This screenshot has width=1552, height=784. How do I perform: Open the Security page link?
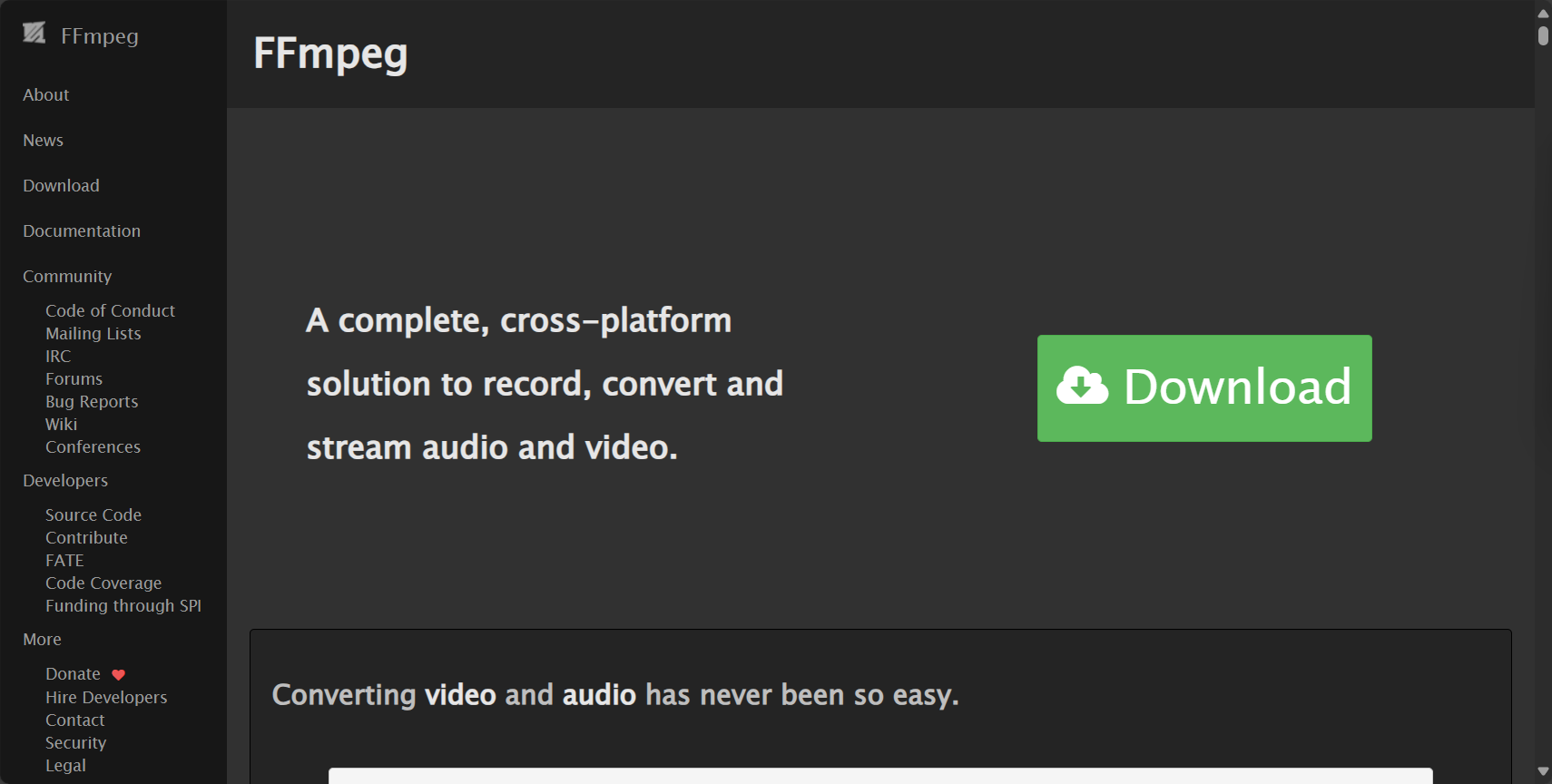[x=75, y=742]
